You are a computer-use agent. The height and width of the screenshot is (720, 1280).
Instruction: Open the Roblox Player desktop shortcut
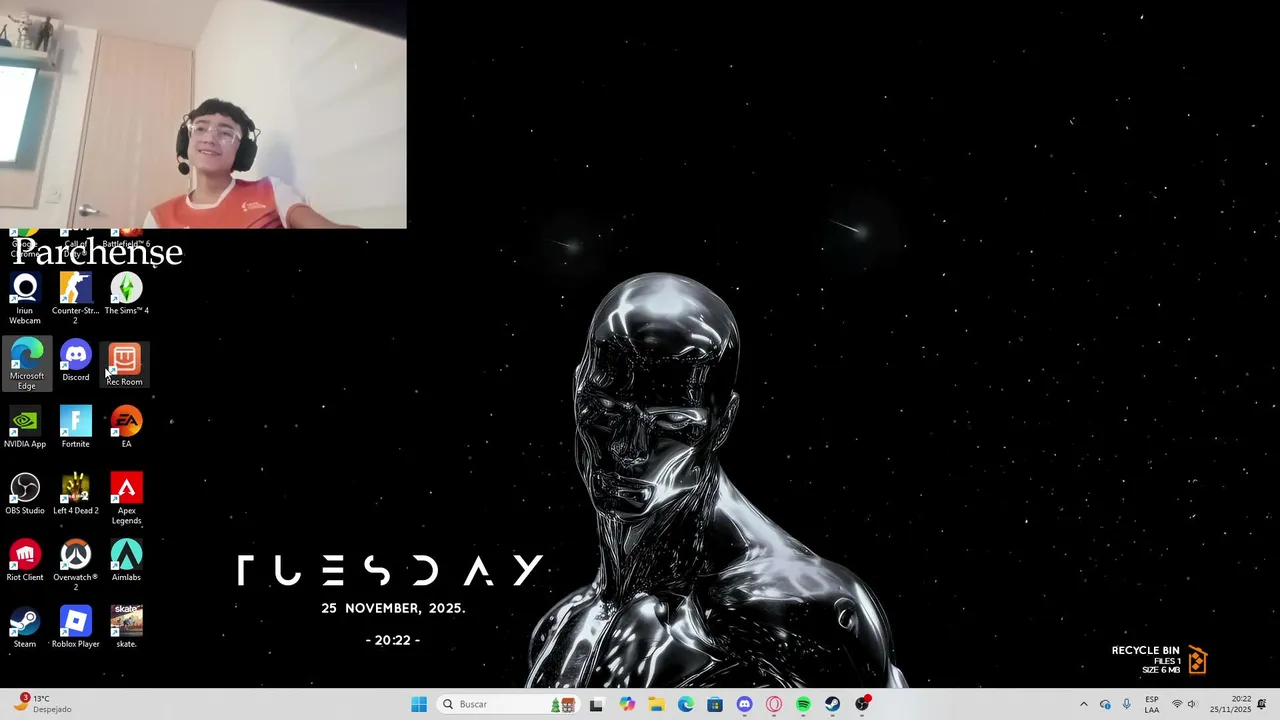(75, 627)
